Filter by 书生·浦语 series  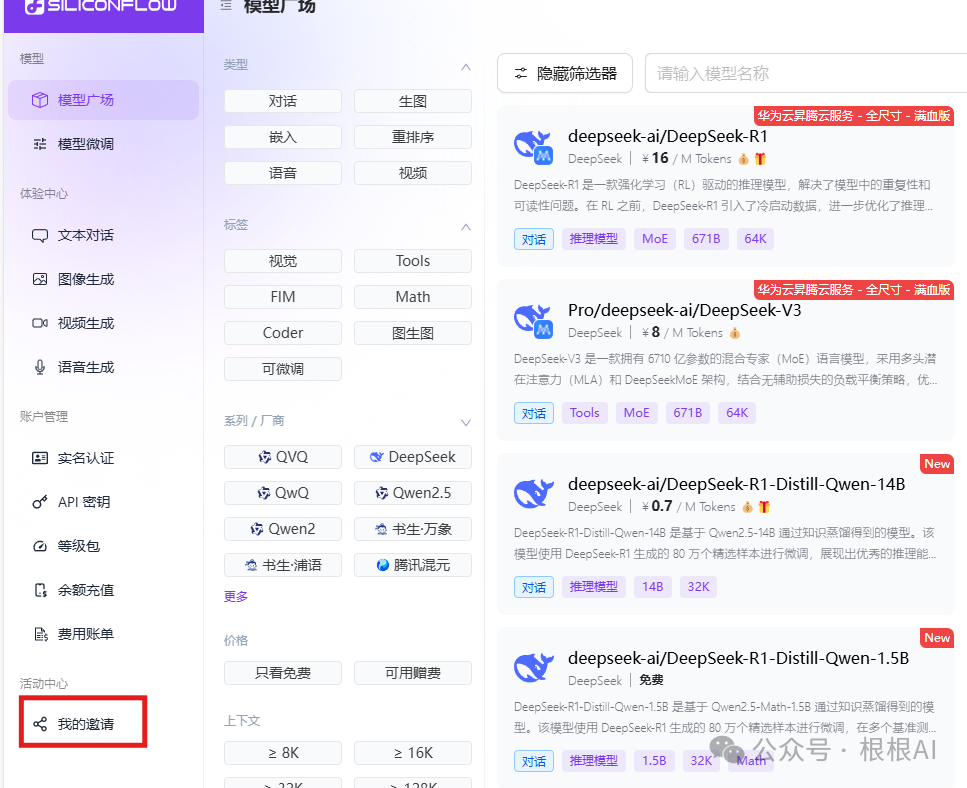[282, 565]
